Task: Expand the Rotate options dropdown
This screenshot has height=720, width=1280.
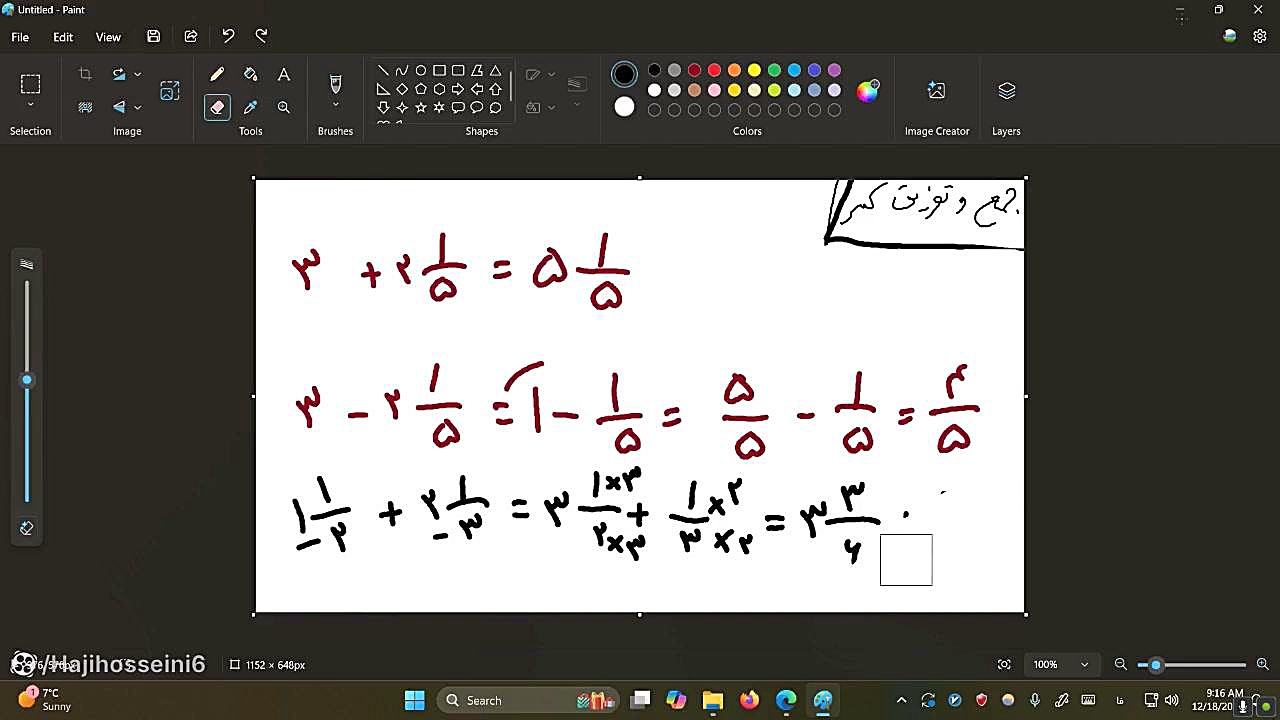Action: click(x=137, y=74)
